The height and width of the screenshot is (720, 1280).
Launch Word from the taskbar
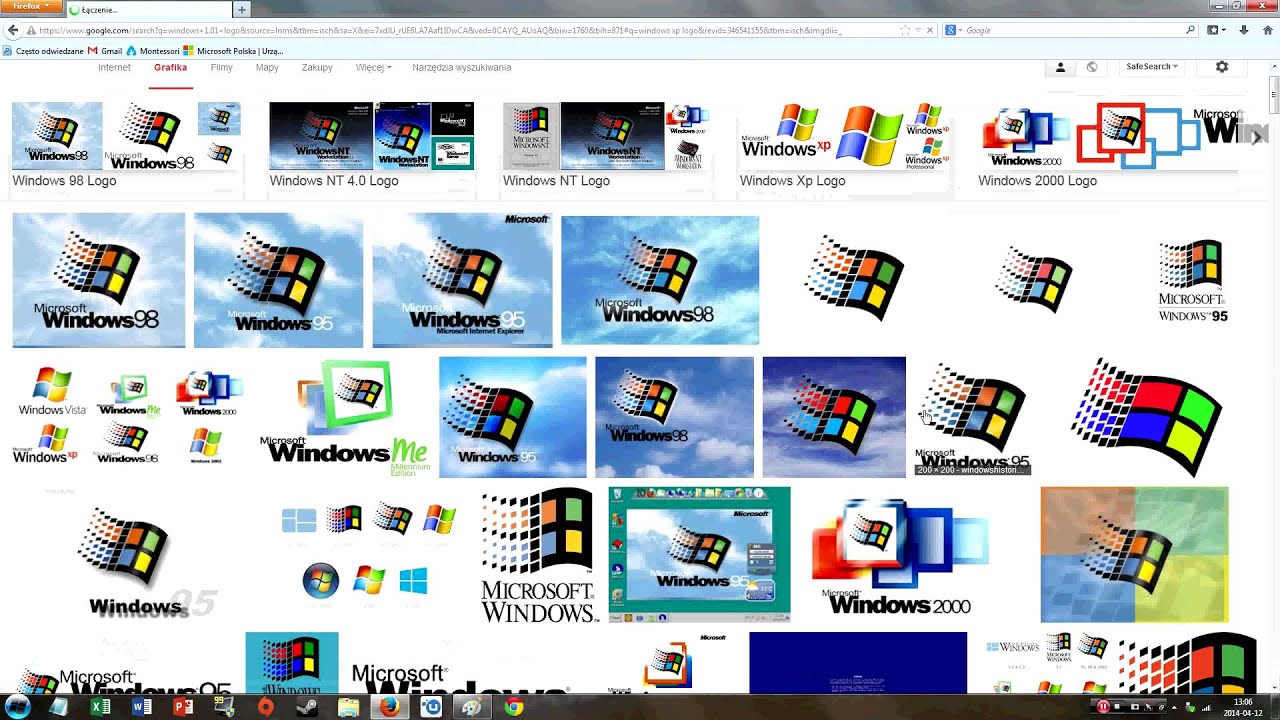[141, 707]
